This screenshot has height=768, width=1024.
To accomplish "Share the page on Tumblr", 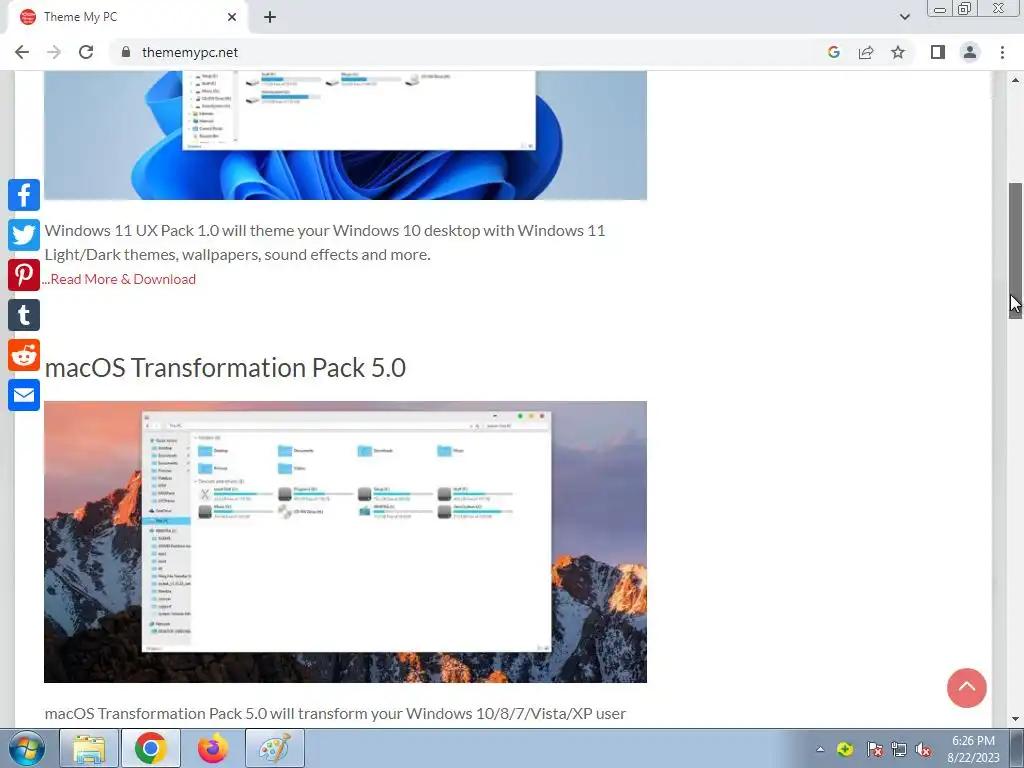I will [x=24, y=315].
